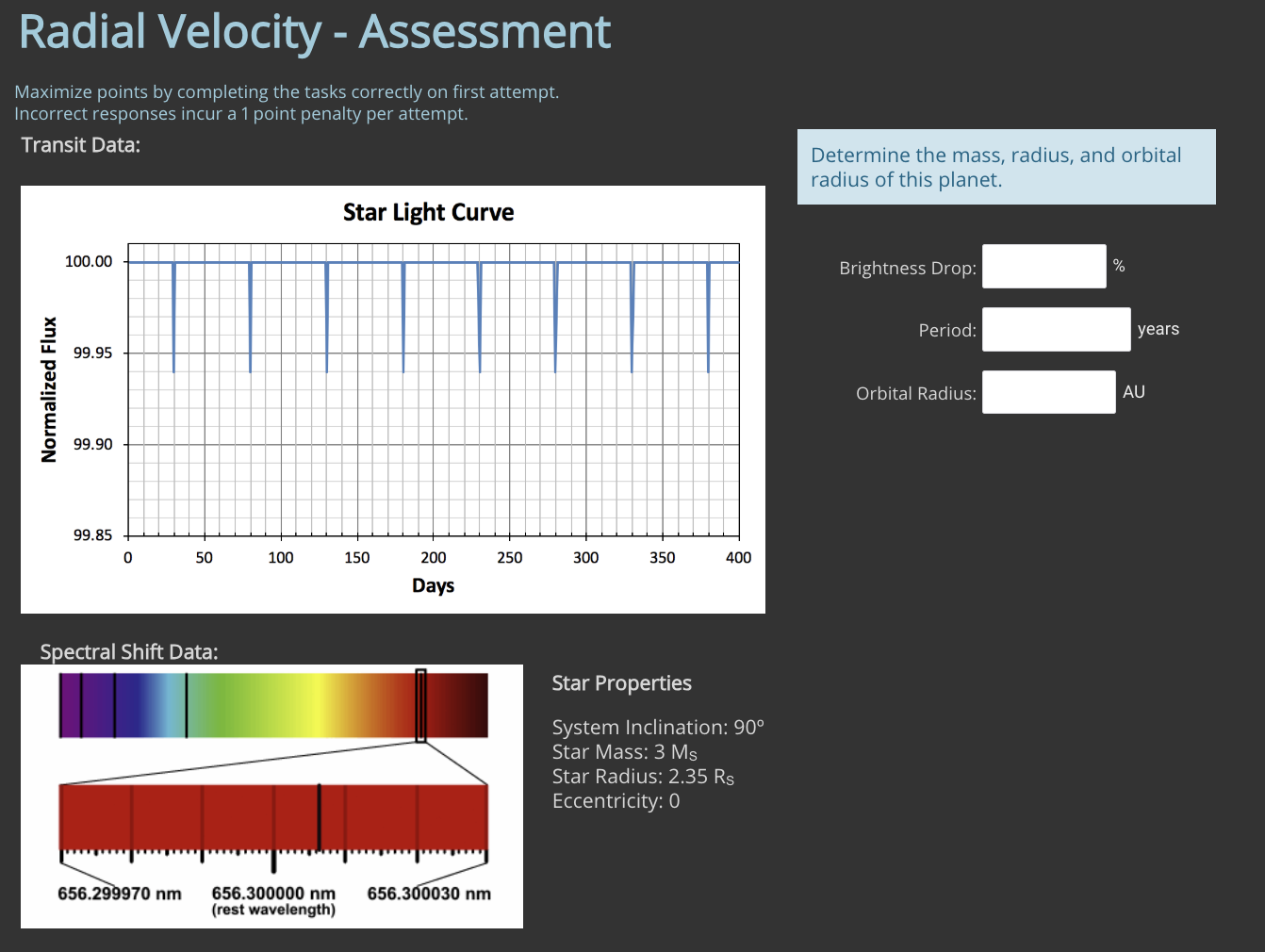Click the Eccentricity: 0 property text
The height and width of the screenshot is (952, 1265).
[616, 800]
